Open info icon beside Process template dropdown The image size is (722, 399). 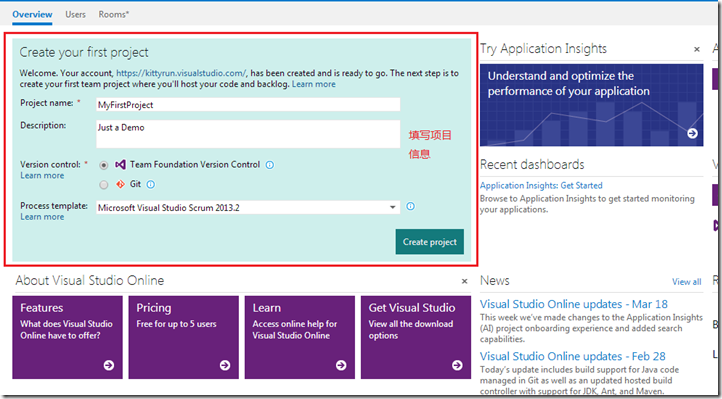point(410,206)
